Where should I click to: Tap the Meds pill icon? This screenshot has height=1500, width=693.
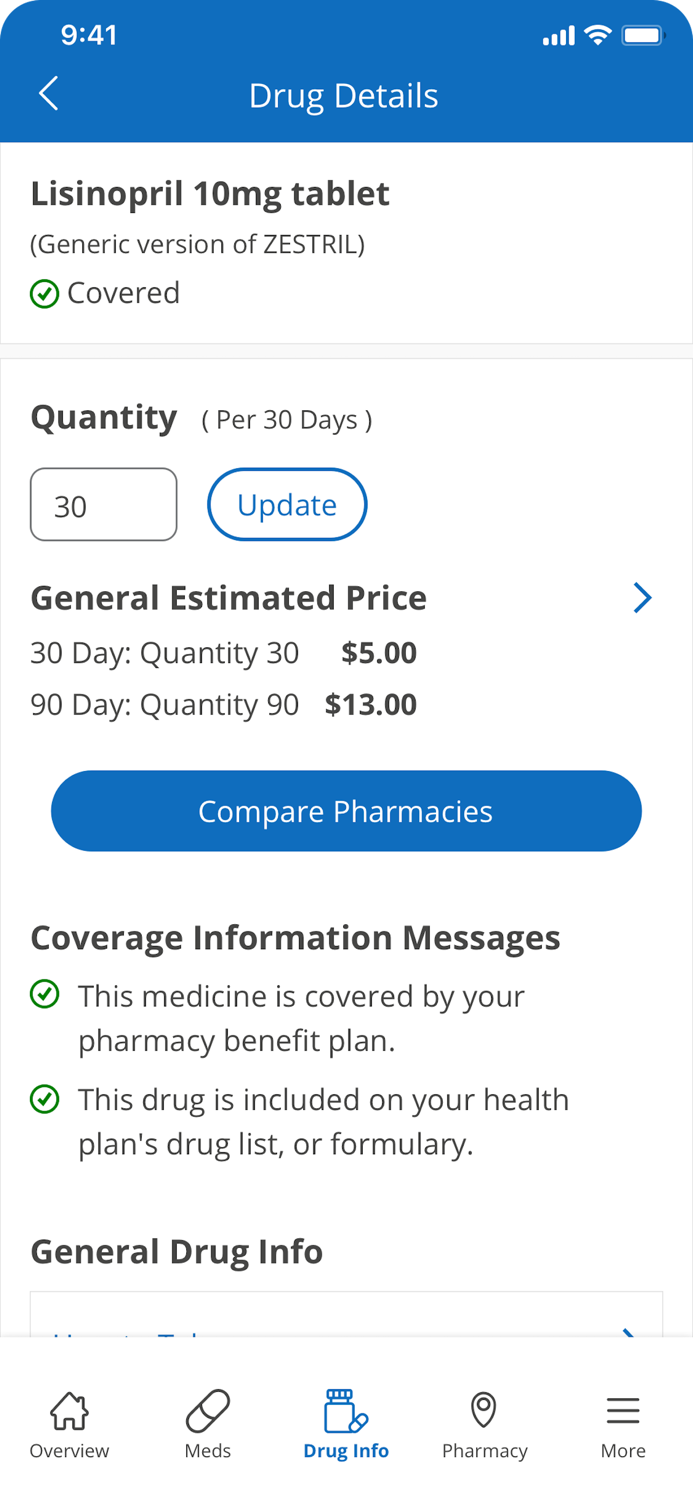click(x=208, y=1410)
